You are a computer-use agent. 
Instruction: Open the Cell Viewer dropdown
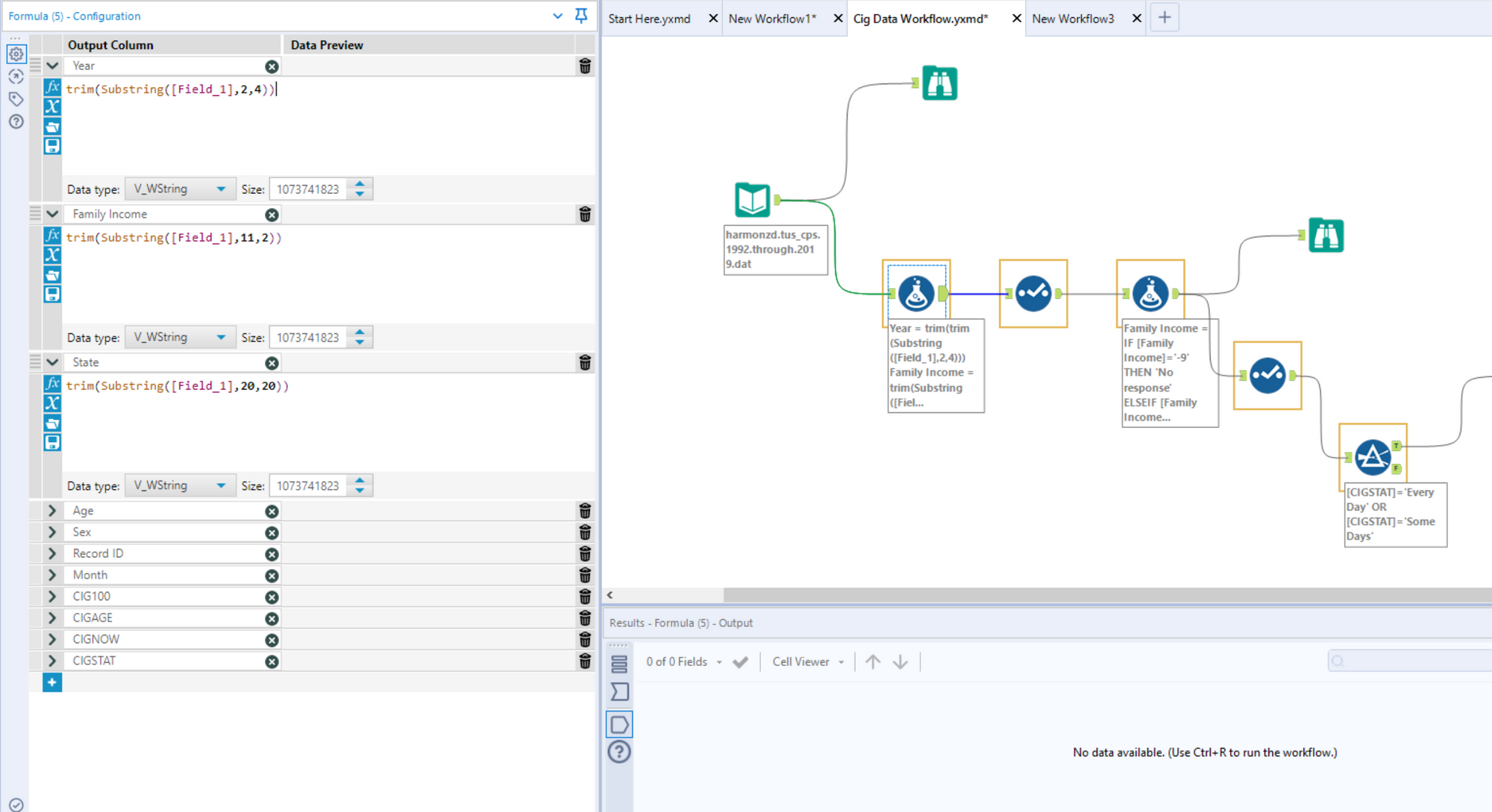click(808, 661)
